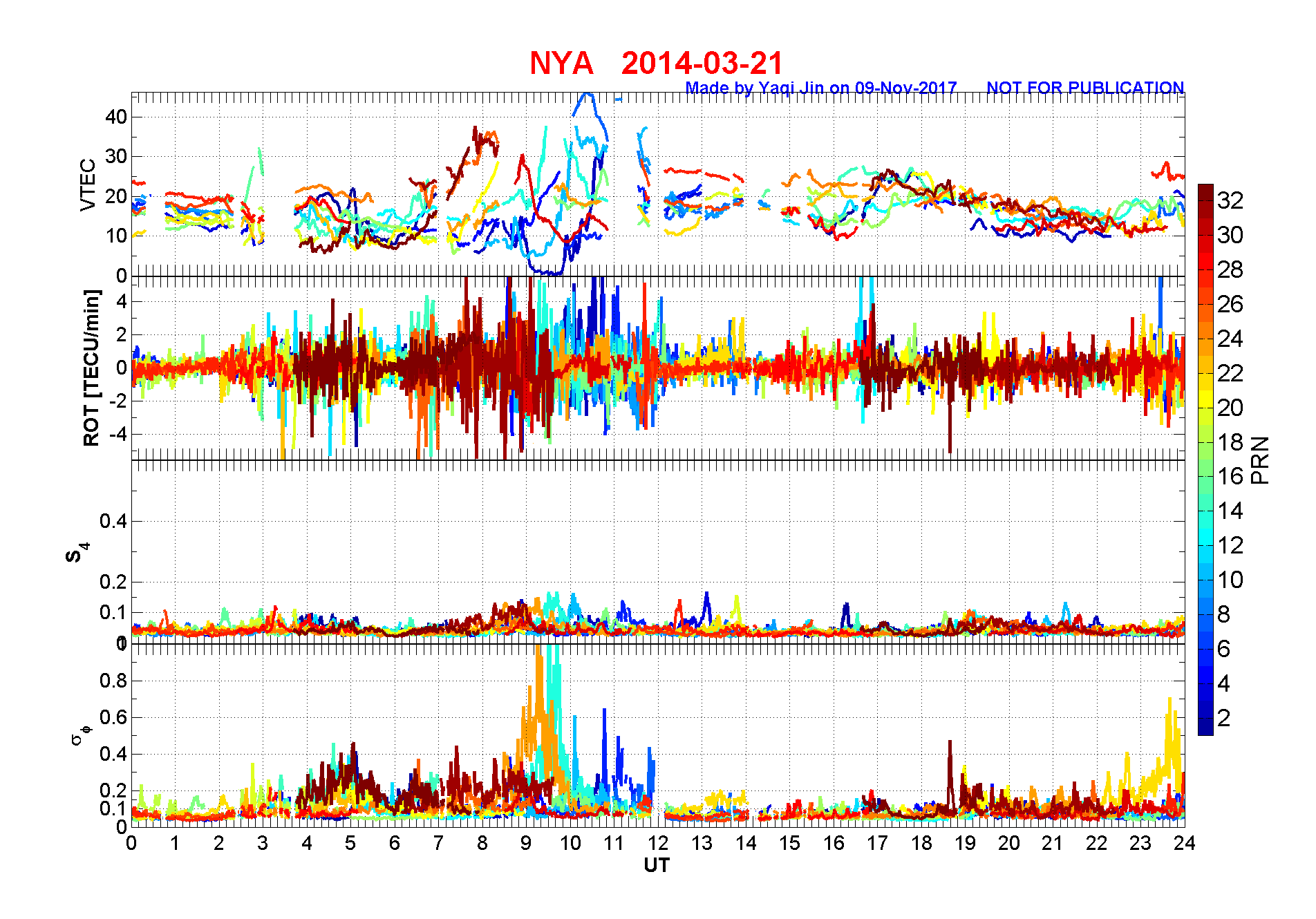Click x-axis tick label 18
Image resolution: width=1316 pixels, height=919 pixels.
(921, 843)
